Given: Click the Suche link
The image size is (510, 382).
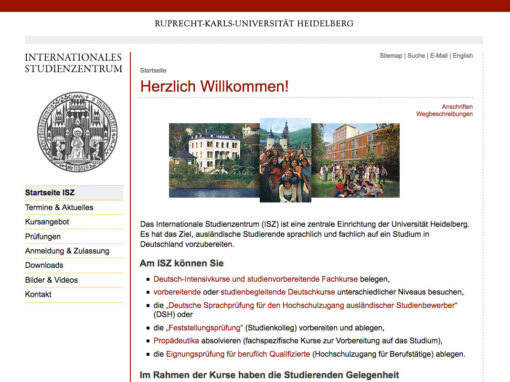Looking at the screenshot, I should point(416,56).
